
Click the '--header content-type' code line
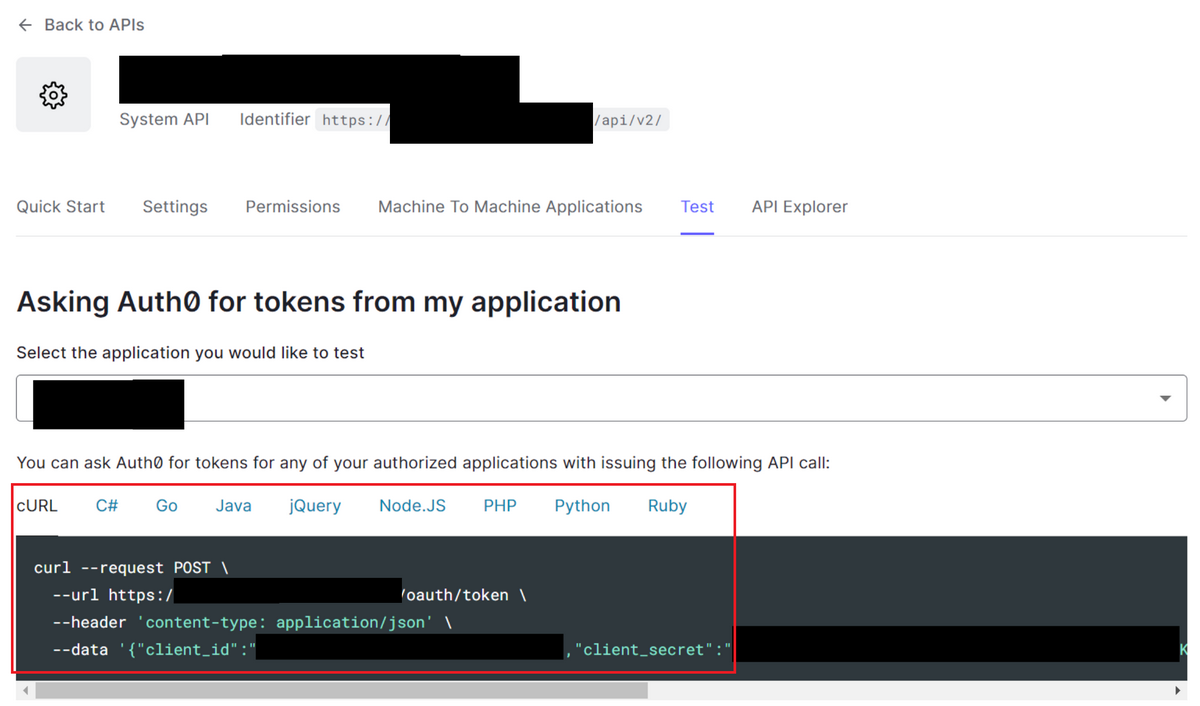pos(252,622)
